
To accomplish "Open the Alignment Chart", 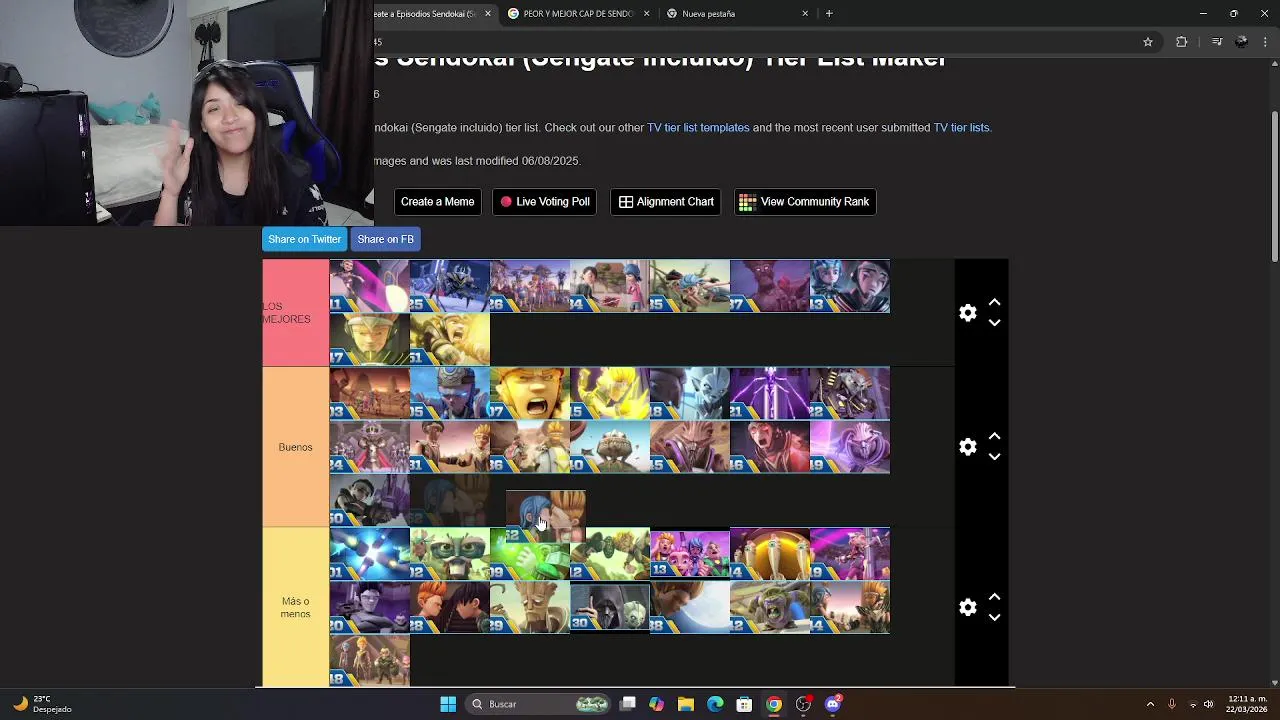I will pos(666,202).
